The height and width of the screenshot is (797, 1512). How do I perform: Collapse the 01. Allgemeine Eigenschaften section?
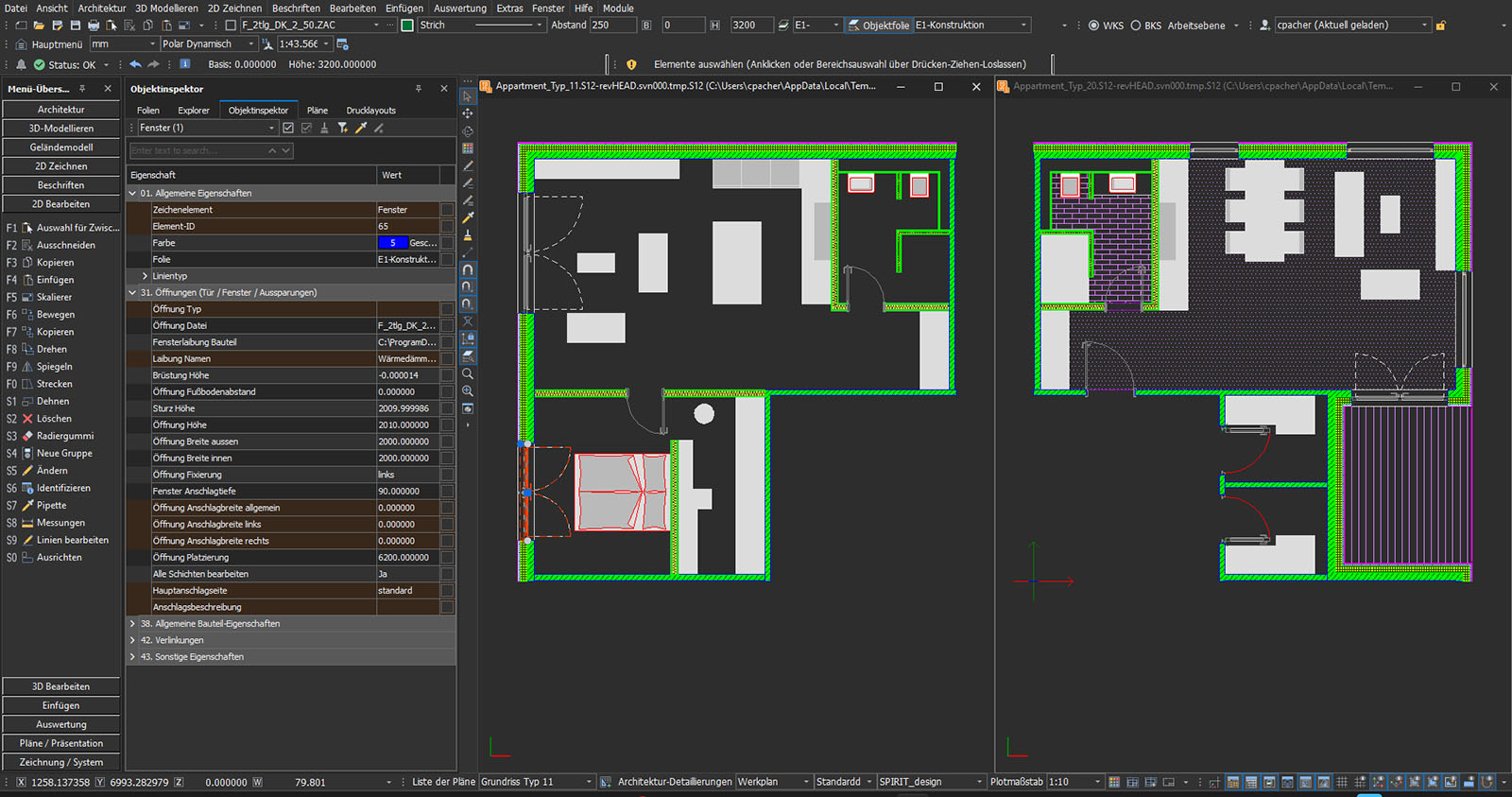(132, 193)
